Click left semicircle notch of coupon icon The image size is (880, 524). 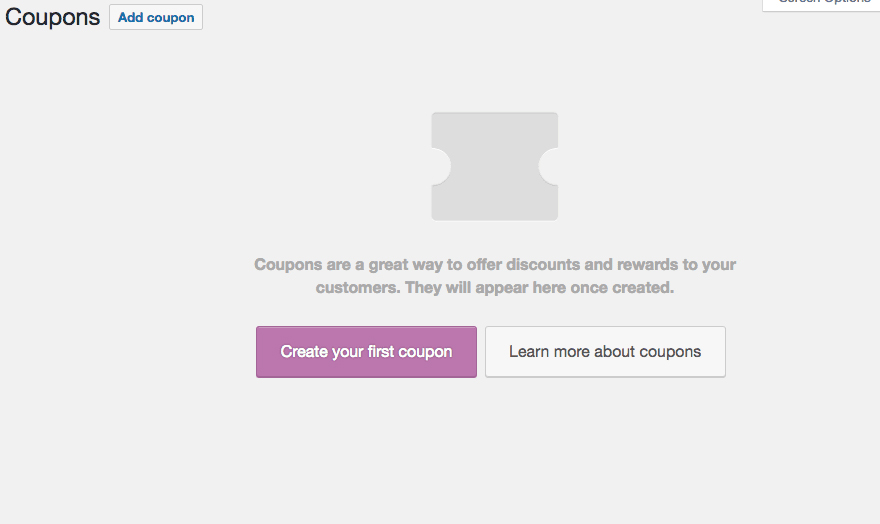click(441, 166)
